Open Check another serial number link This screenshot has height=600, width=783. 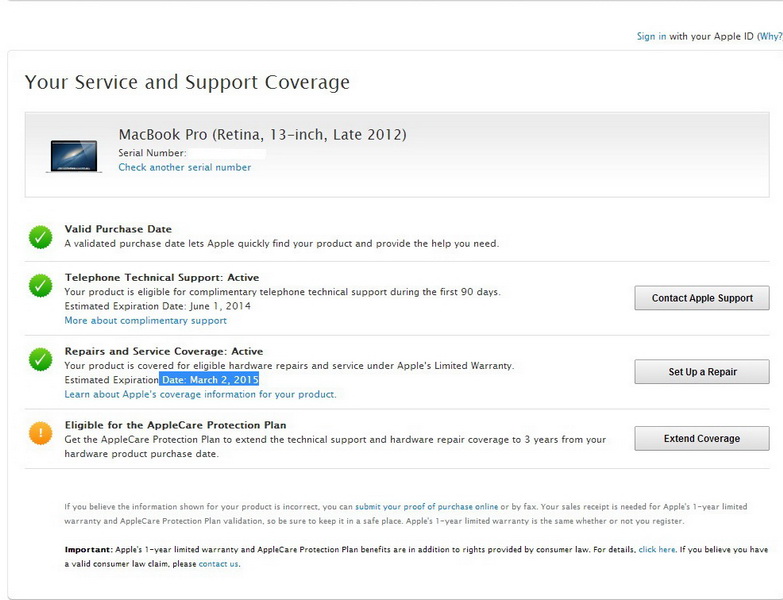click(x=185, y=167)
